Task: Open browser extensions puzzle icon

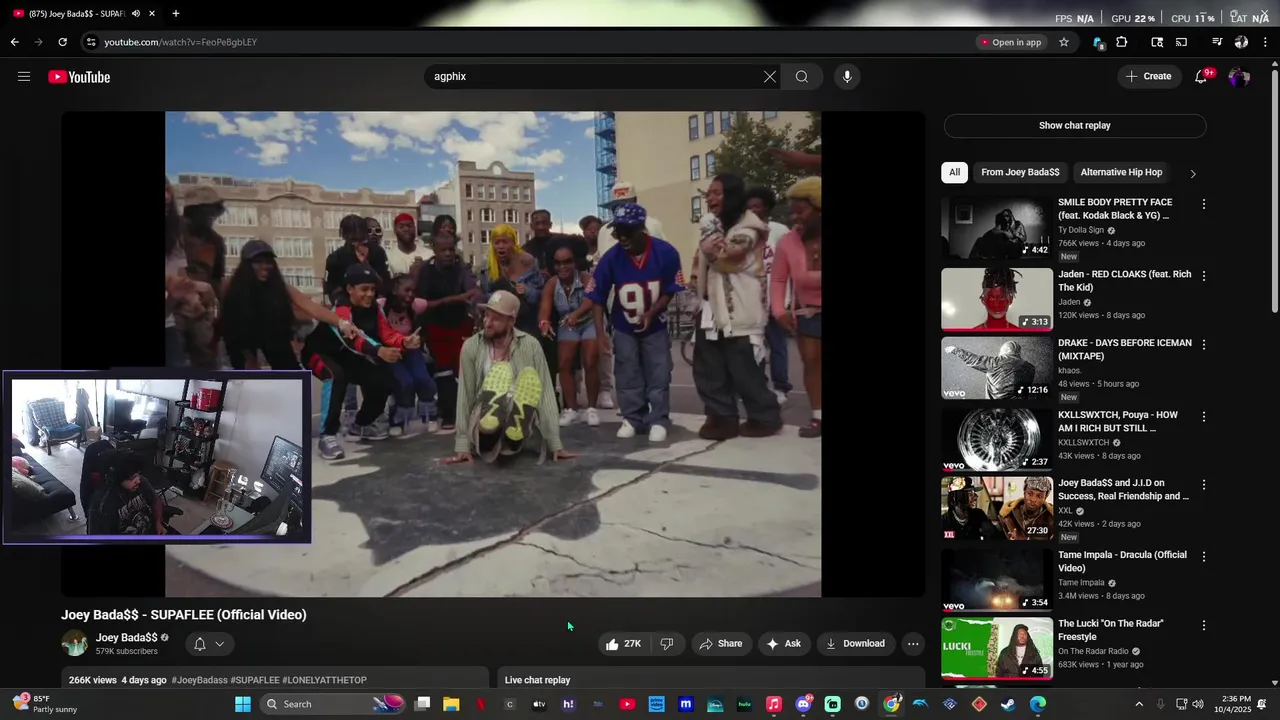Action: [1122, 42]
